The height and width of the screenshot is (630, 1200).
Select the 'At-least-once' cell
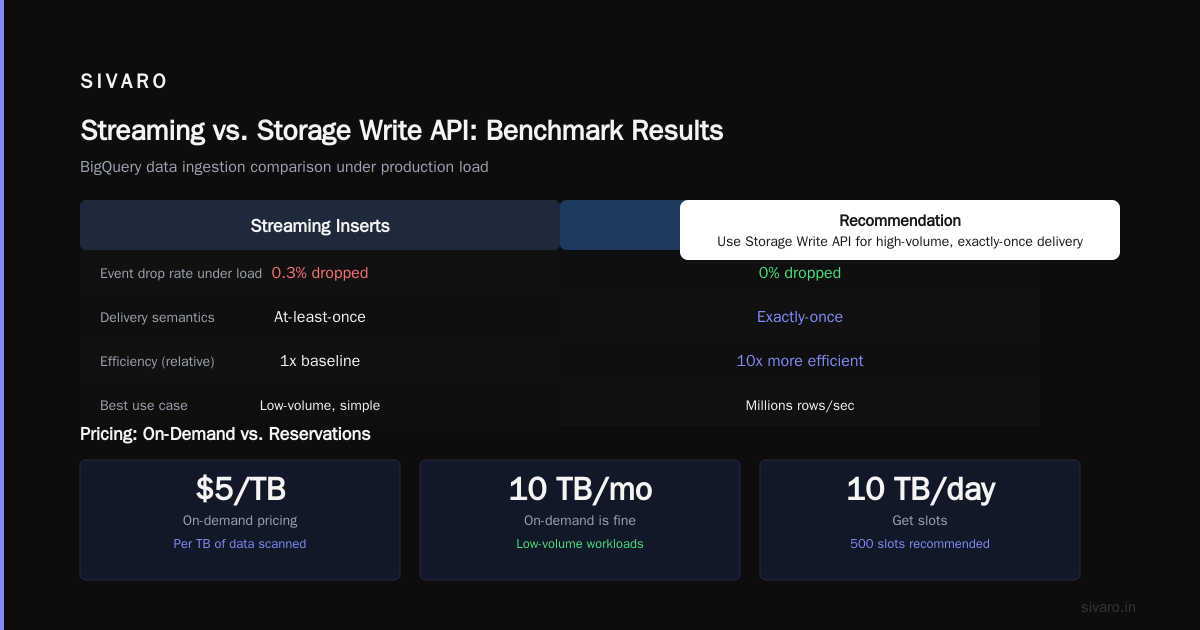(x=320, y=317)
